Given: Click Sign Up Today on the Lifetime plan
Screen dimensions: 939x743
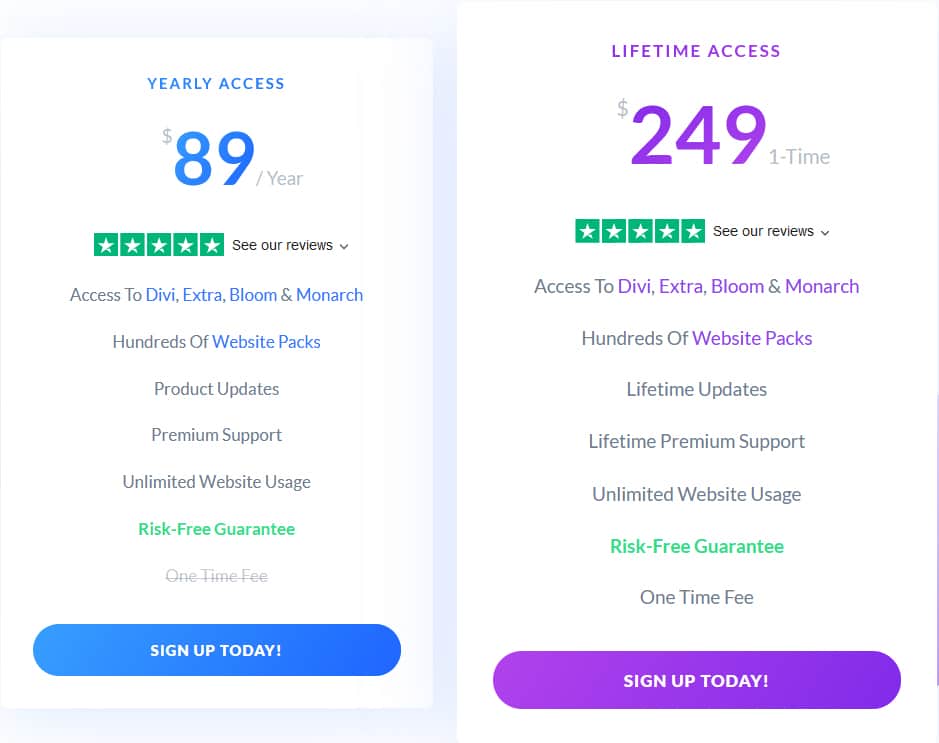Looking at the screenshot, I should click(696, 680).
